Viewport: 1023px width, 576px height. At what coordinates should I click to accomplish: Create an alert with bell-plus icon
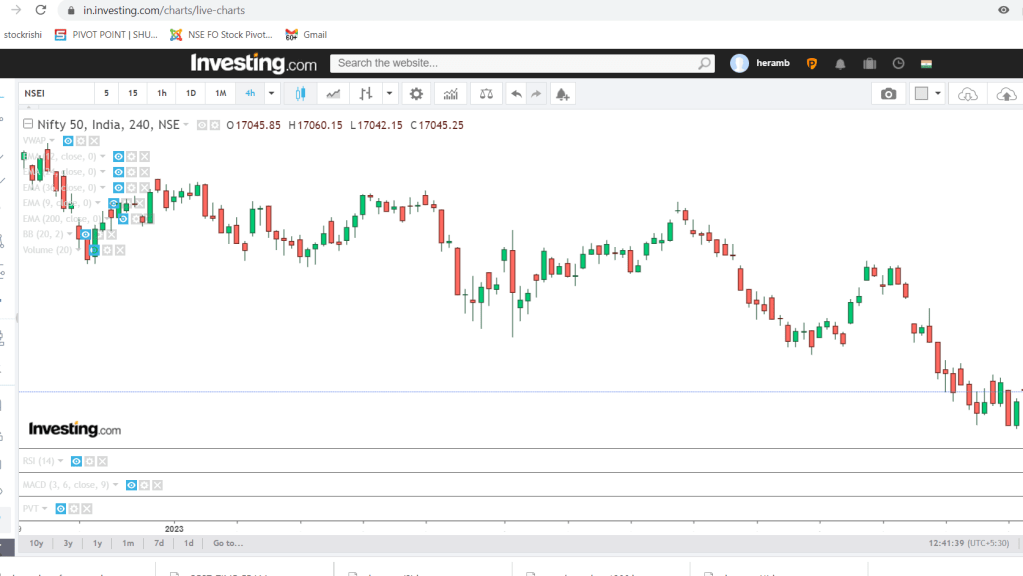click(562, 94)
